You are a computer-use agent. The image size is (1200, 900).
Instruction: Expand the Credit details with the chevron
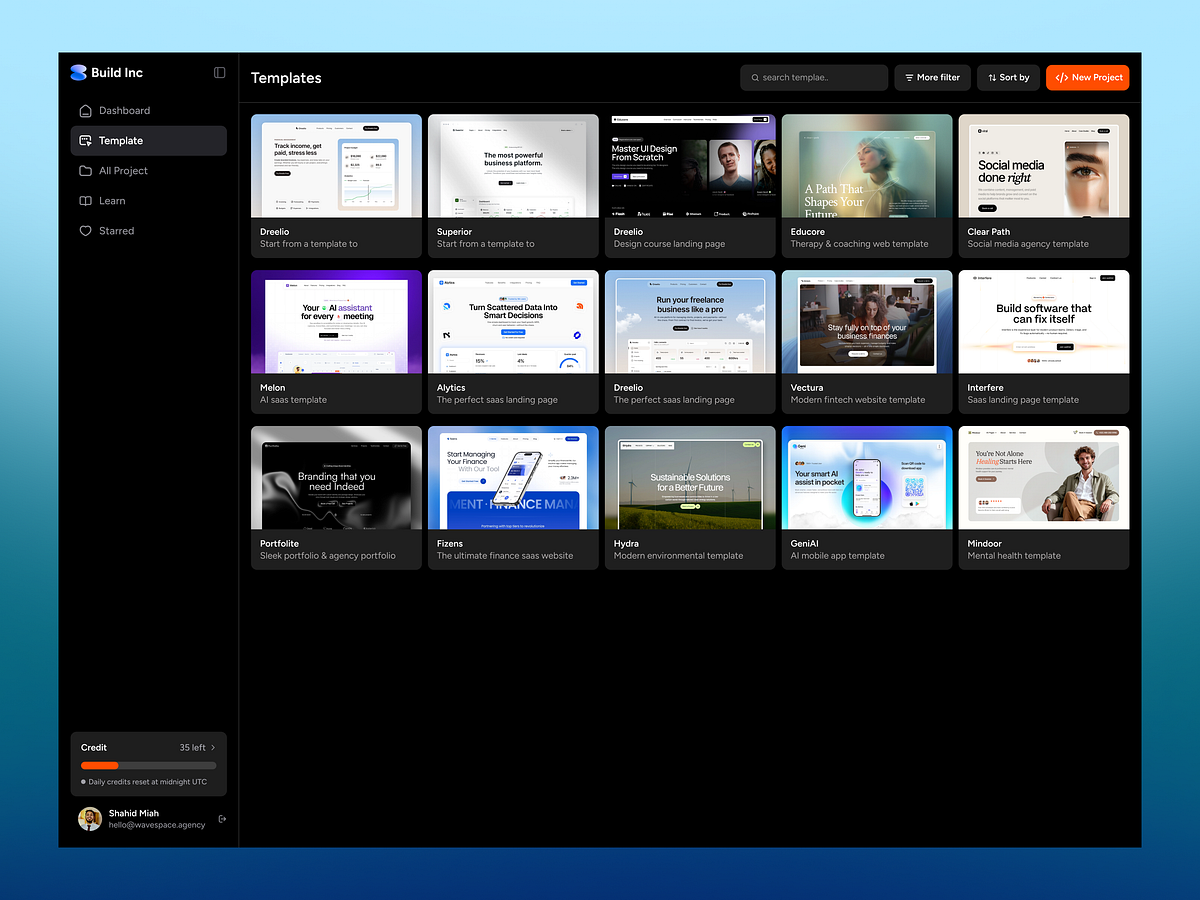(x=213, y=747)
